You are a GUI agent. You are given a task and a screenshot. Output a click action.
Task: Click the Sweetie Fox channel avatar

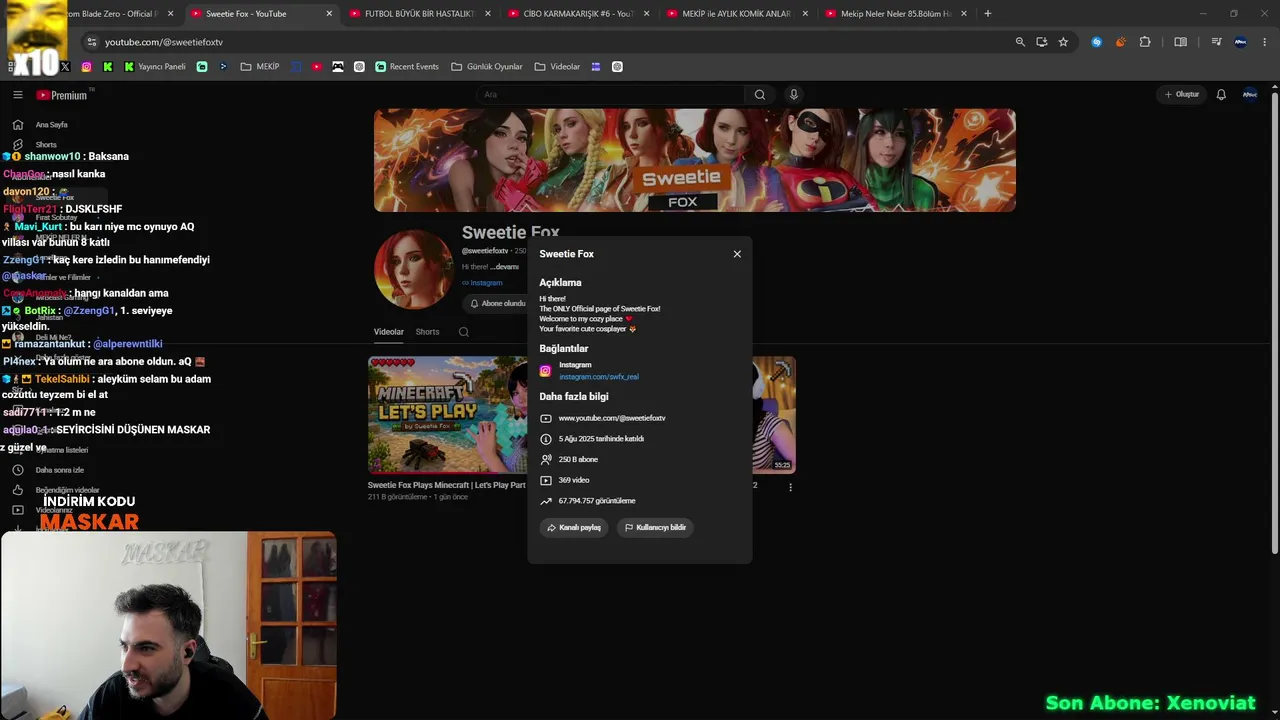coord(413,269)
